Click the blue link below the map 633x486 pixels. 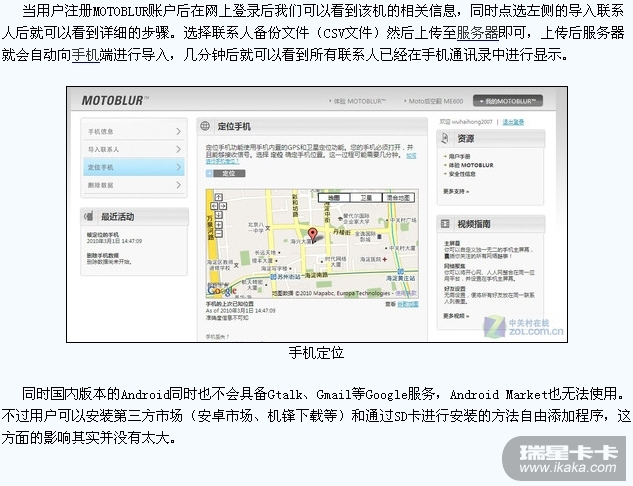408,304
